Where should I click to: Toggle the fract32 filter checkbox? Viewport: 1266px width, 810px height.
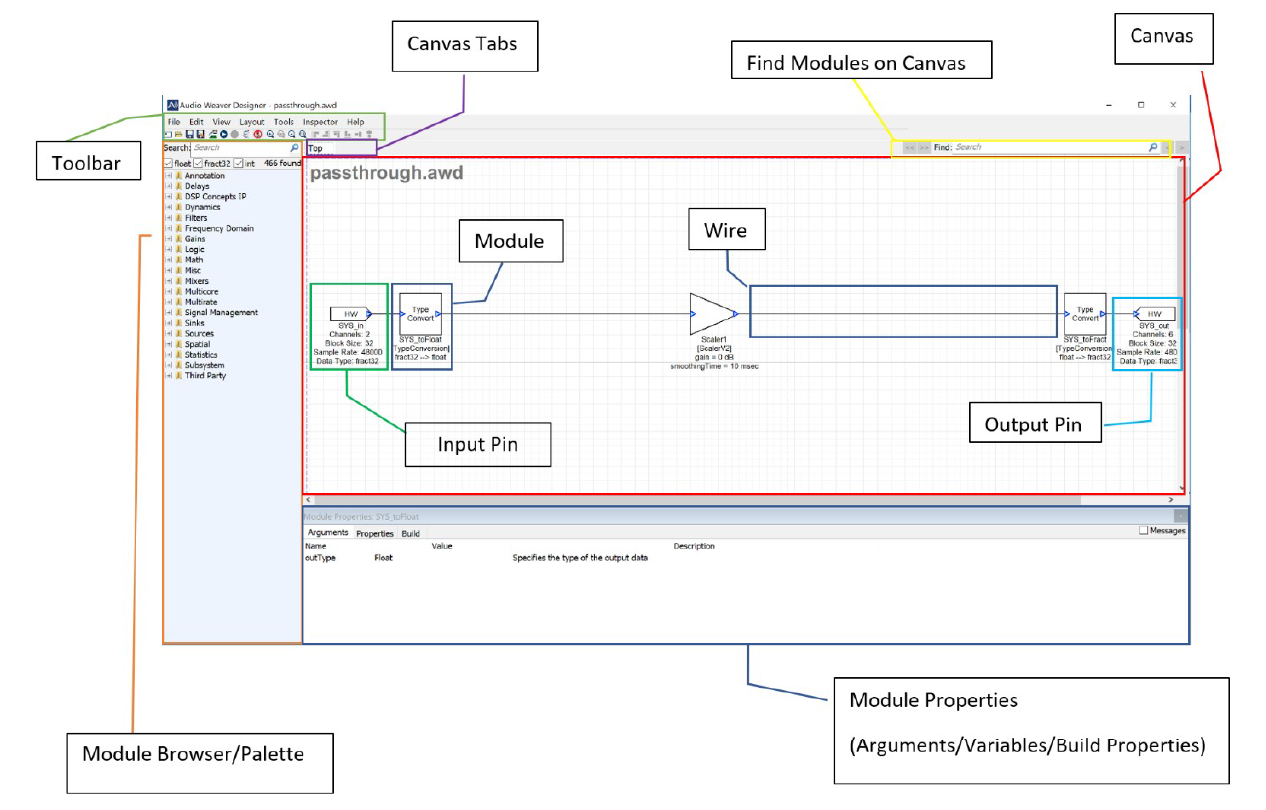click(x=198, y=163)
